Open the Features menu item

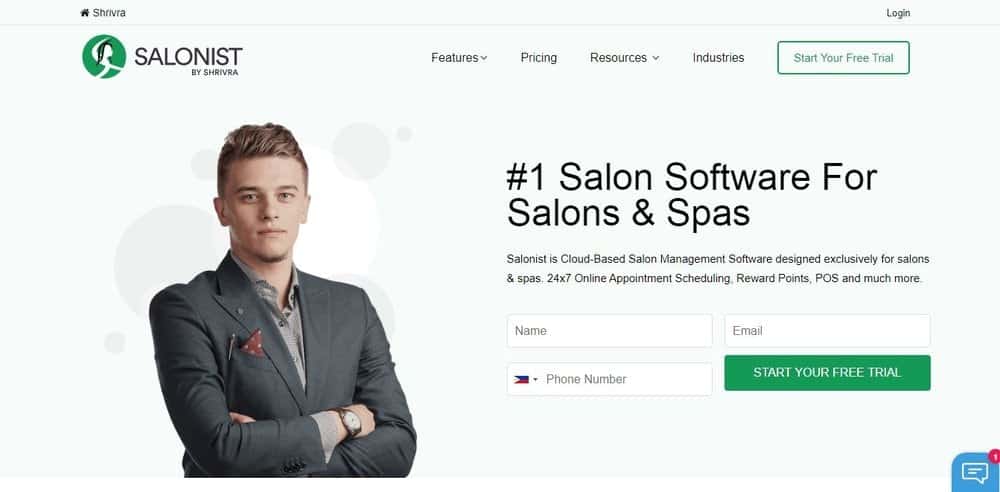[455, 57]
